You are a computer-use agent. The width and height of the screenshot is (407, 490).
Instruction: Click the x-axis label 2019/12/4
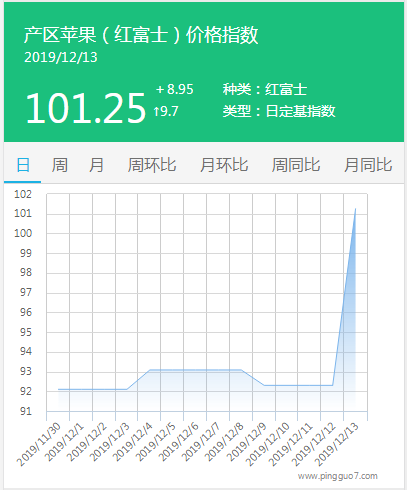133,442
